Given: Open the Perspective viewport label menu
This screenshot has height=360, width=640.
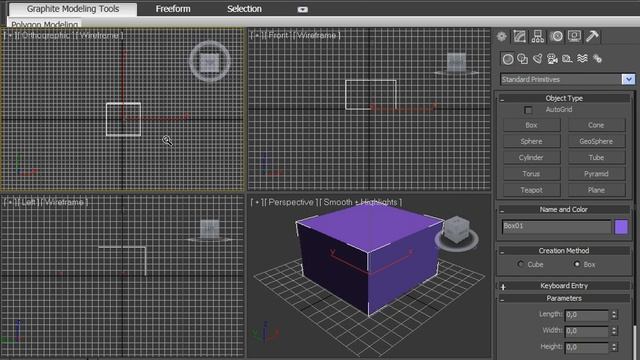Looking at the screenshot, I should click(291, 202).
